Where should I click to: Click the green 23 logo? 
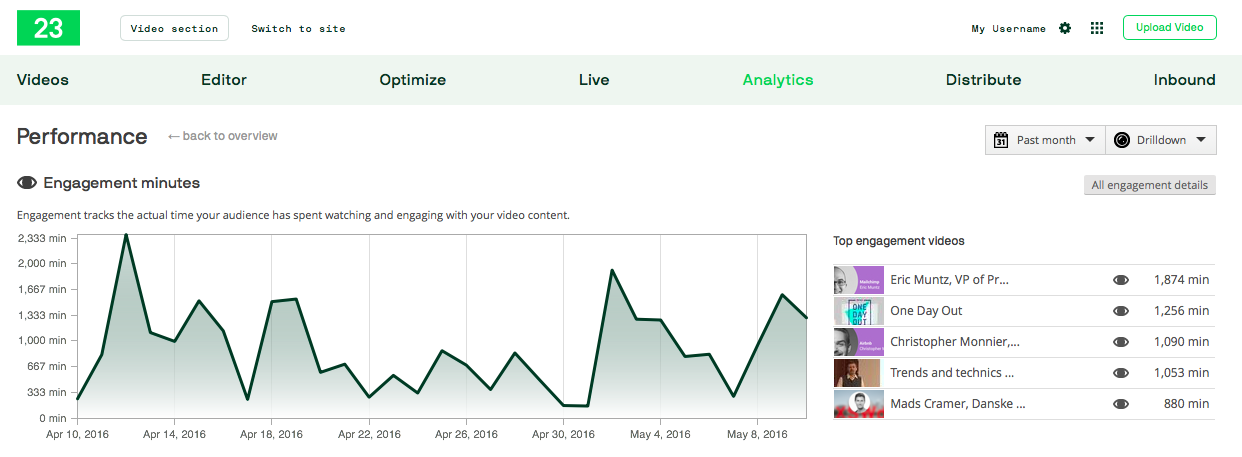(x=48, y=28)
